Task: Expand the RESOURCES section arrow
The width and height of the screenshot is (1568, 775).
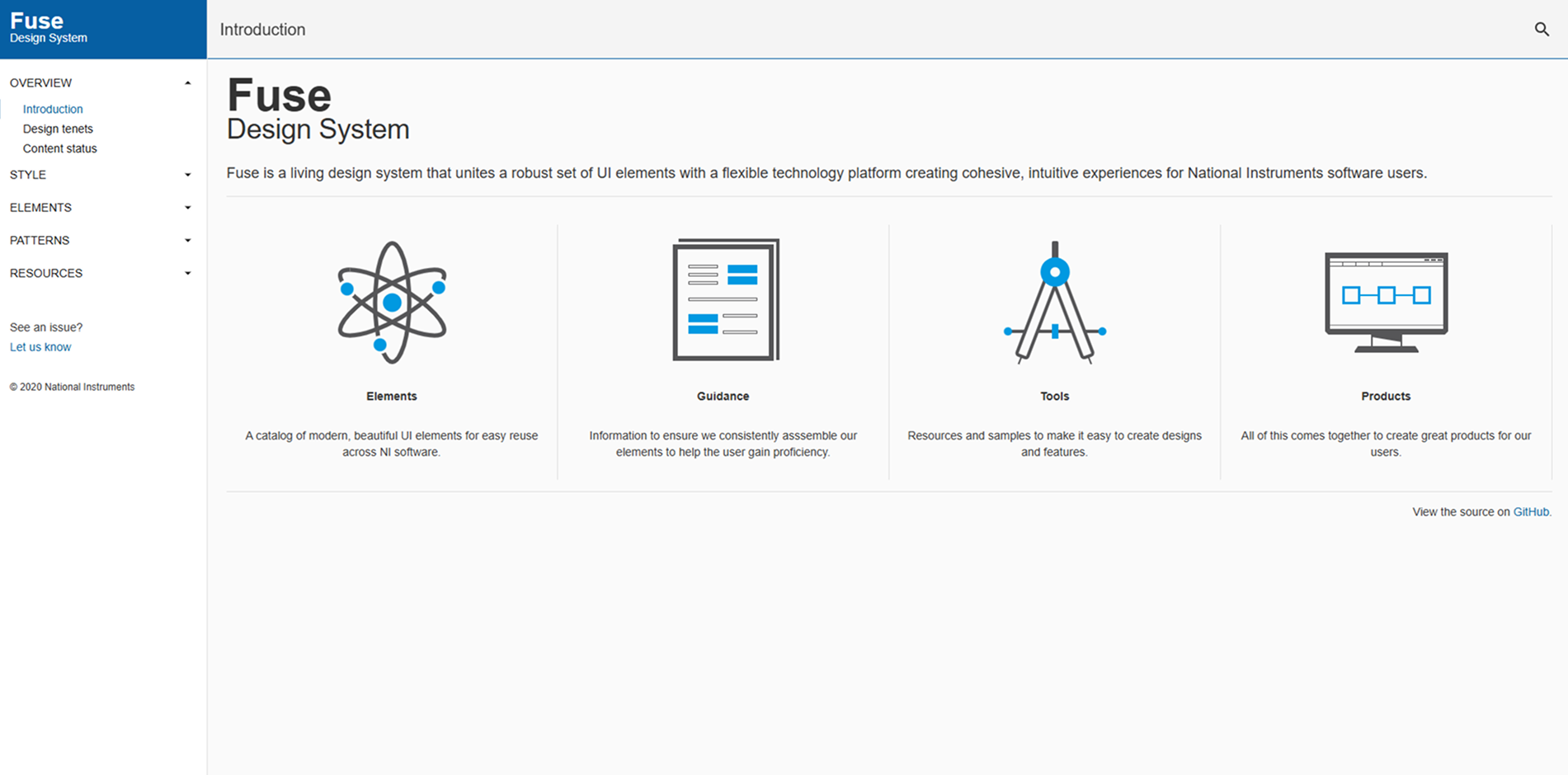Action: [188, 274]
